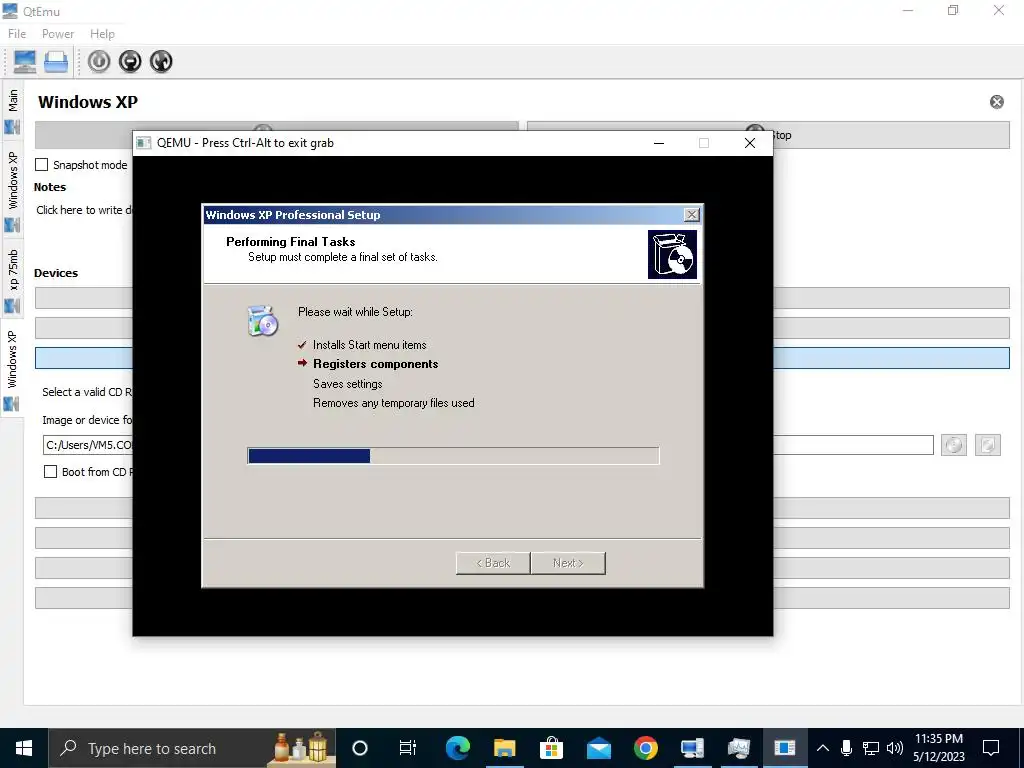
Task: Click the network tray icon
Action: tap(871, 748)
